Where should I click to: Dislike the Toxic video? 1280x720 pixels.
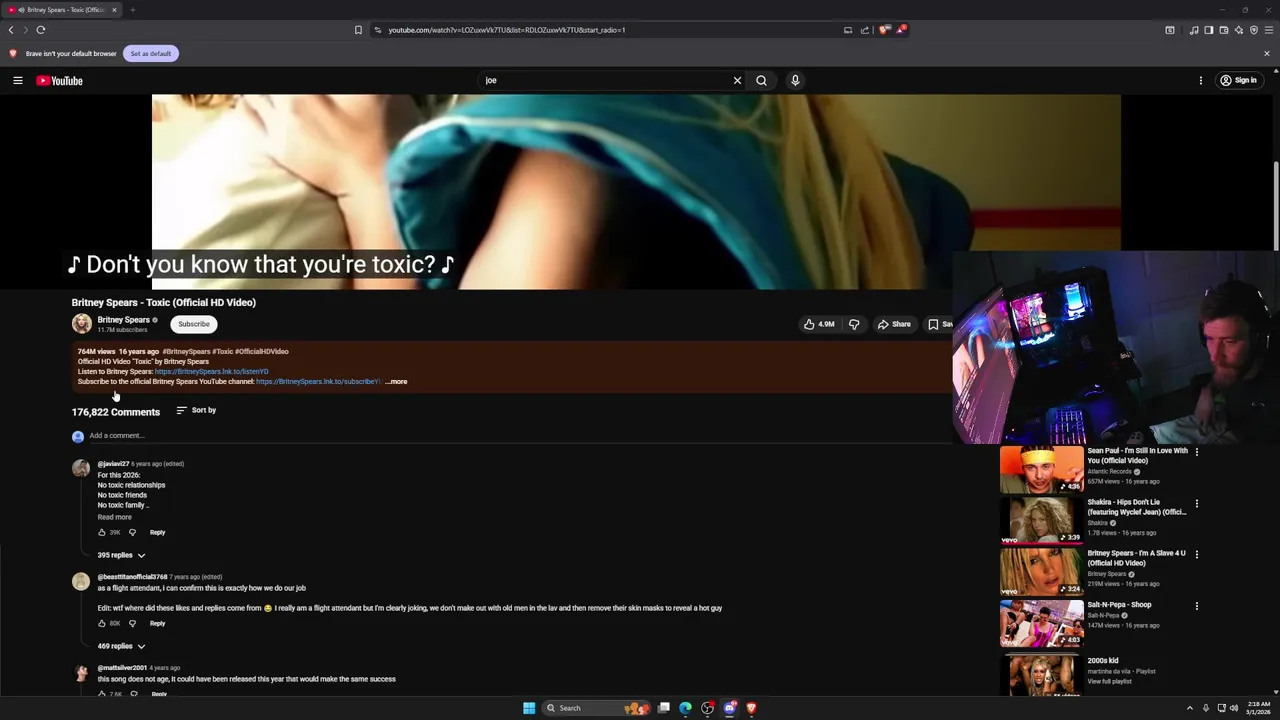click(x=854, y=324)
